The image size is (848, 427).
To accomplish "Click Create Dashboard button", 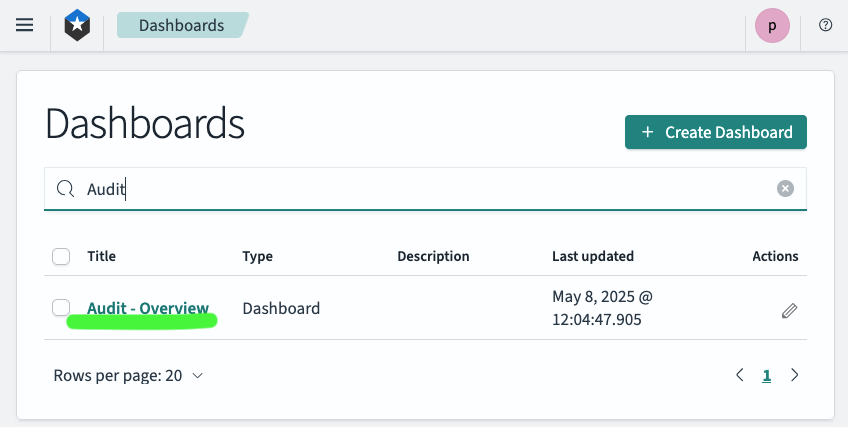I will tap(716, 132).
